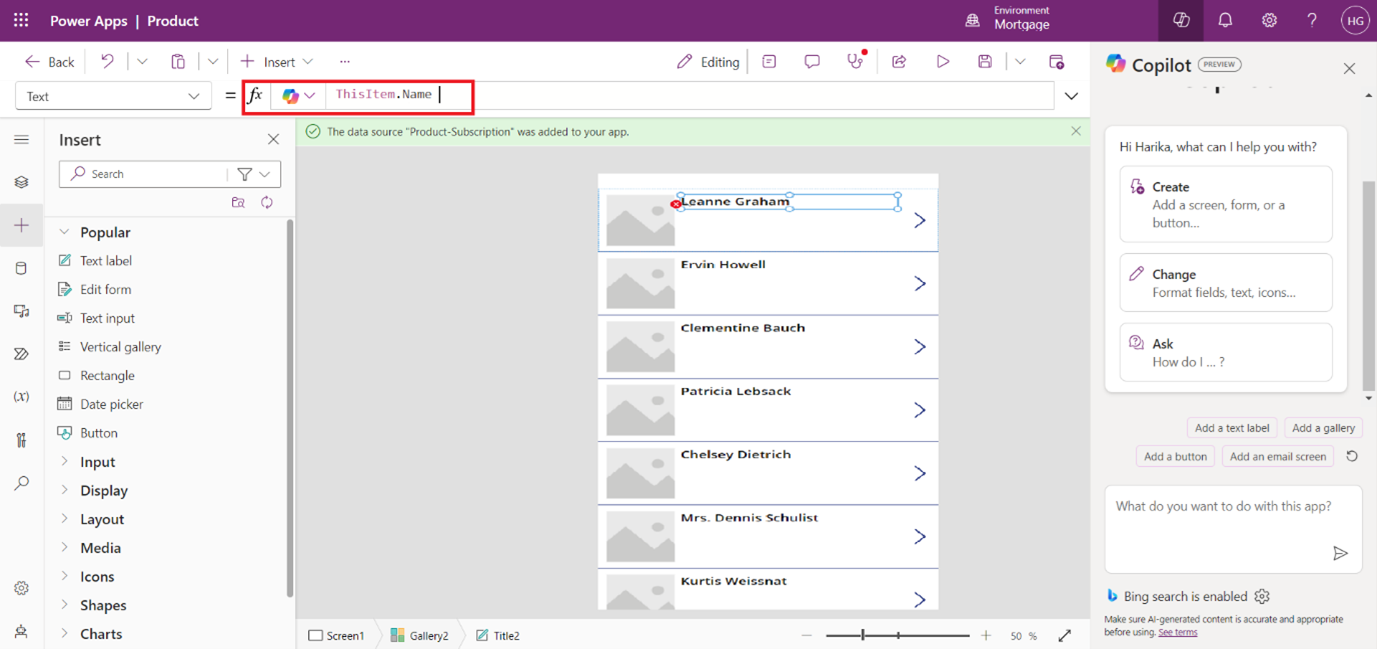The height and width of the screenshot is (649, 1377).
Task: Open the Insert menu in command bar
Action: click(277, 62)
